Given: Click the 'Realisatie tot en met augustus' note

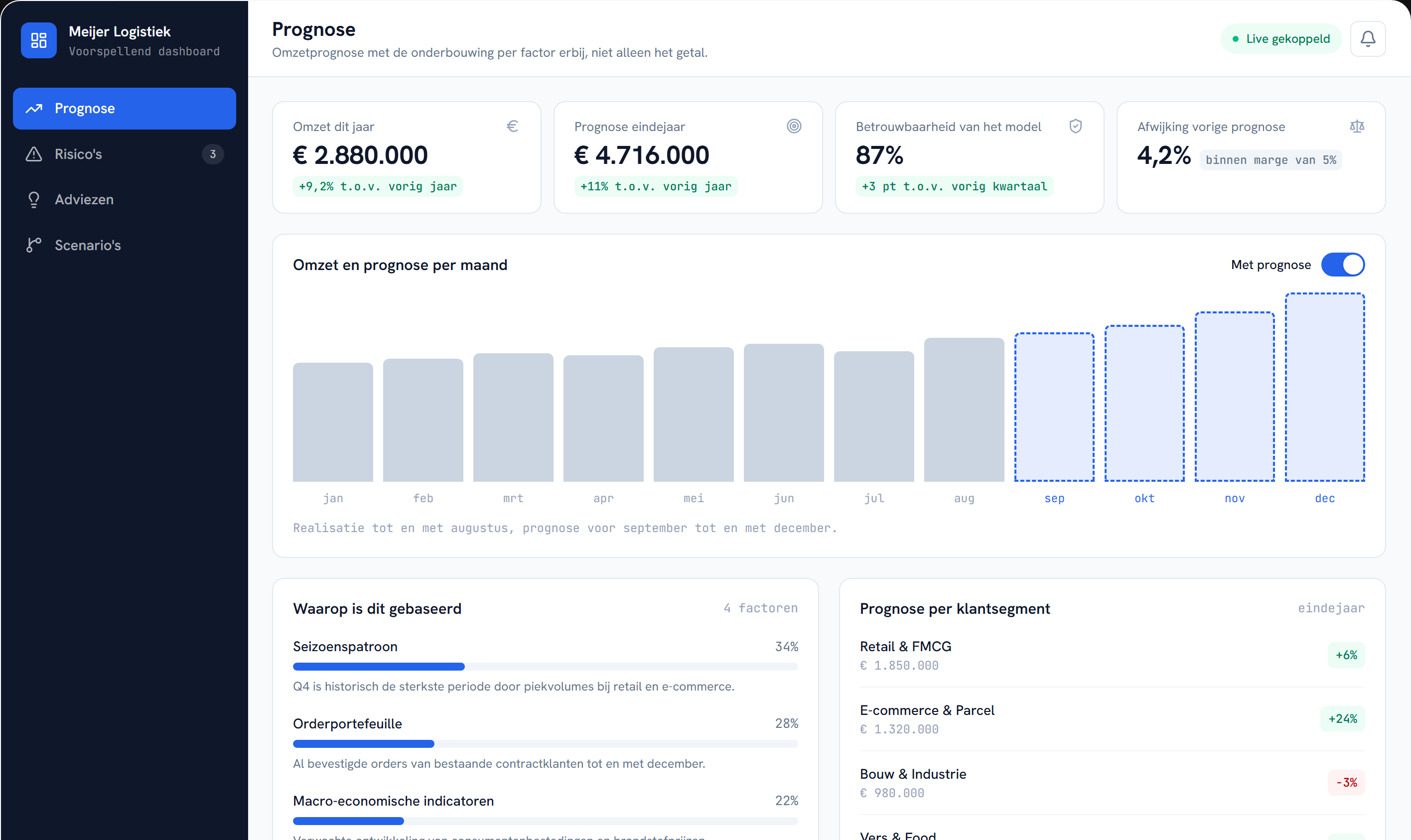Looking at the screenshot, I should click(x=564, y=528).
